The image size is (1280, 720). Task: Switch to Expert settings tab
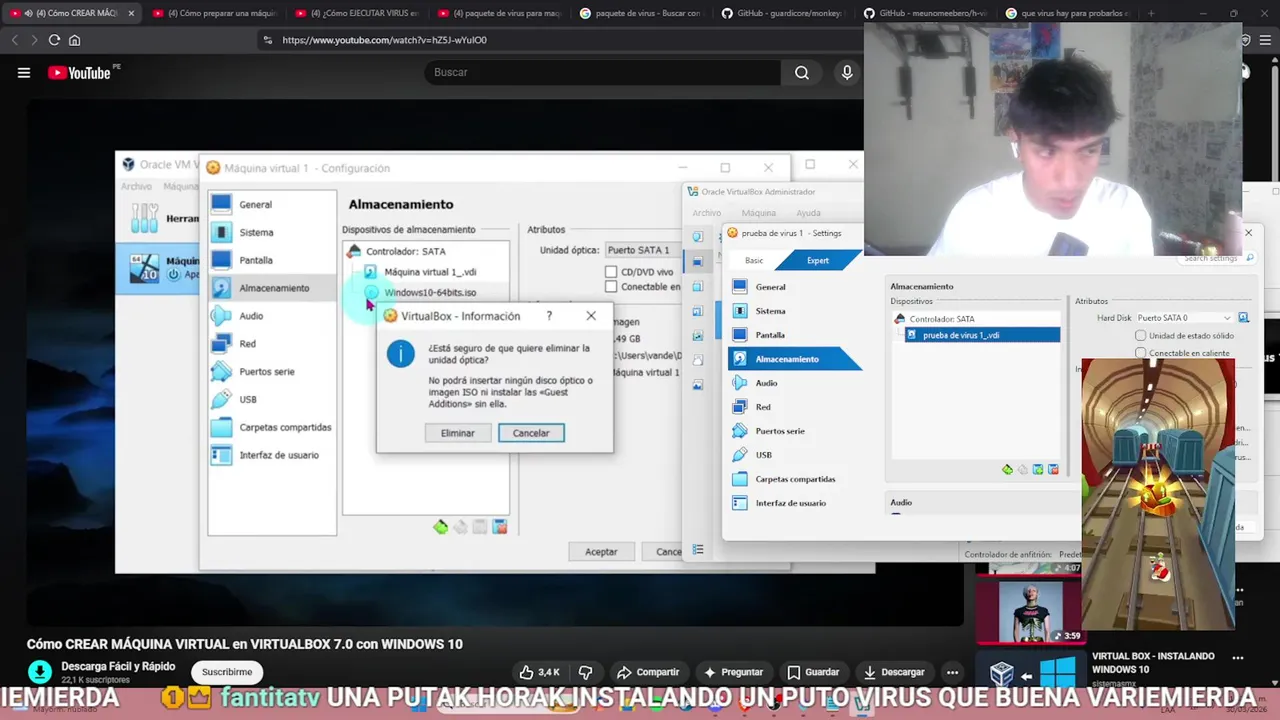[818, 261]
